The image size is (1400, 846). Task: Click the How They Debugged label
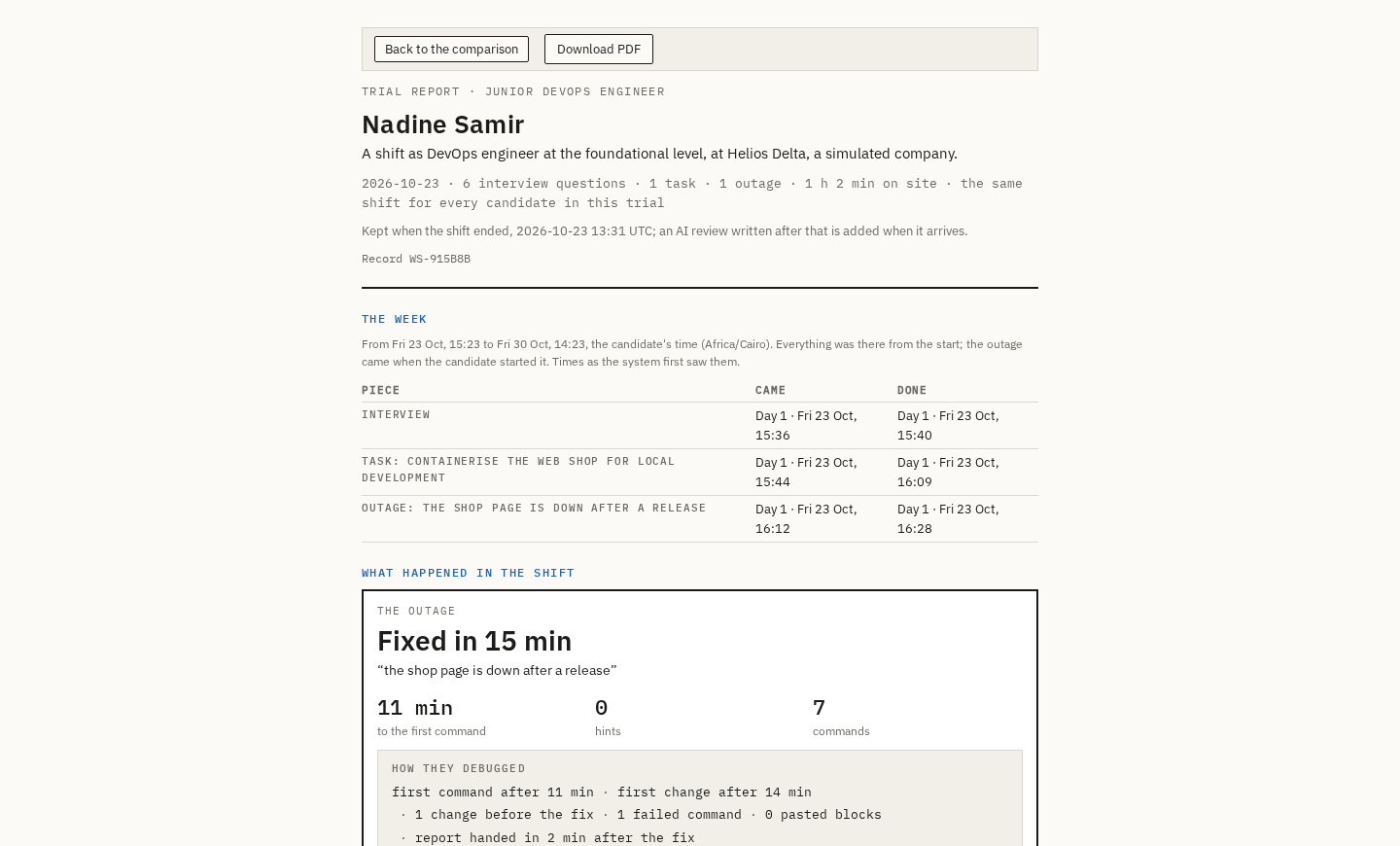tap(459, 768)
